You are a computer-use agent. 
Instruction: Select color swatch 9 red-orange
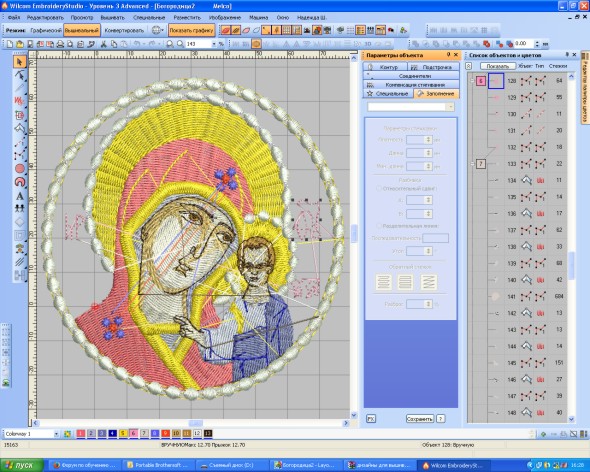coord(165,434)
